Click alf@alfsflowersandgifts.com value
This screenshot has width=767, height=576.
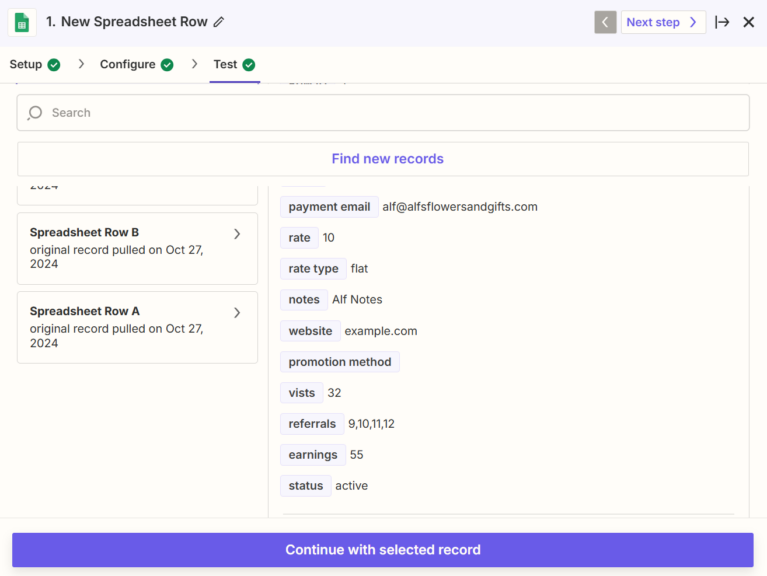click(460, 207)
